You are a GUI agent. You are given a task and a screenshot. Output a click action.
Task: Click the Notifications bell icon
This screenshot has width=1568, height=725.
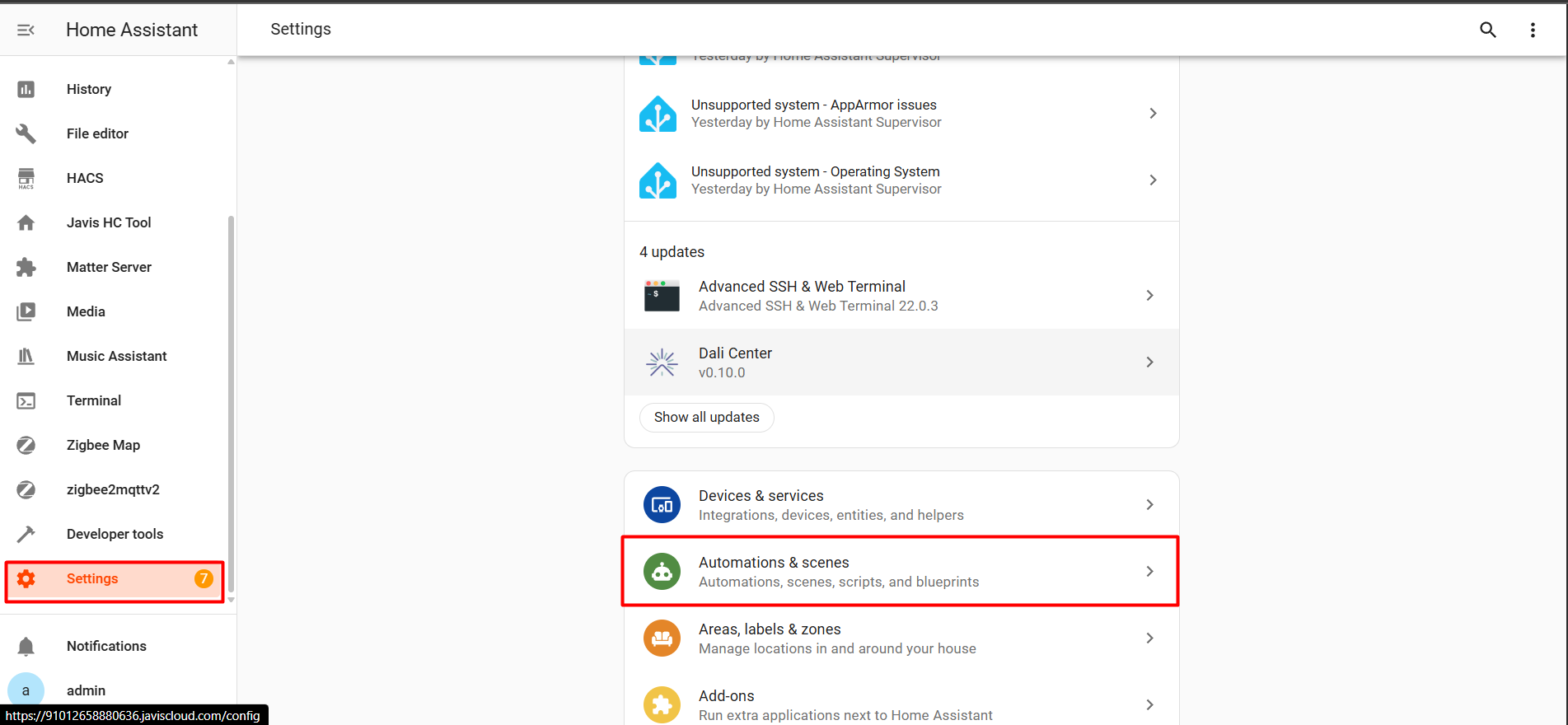pyautogui.click(x=26, y=646)
